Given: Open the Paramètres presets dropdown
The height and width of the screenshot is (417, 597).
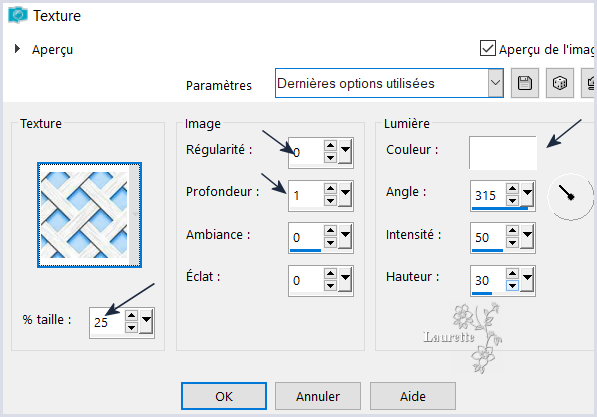Looking at the screenshot, I should (x=495, y=83).
